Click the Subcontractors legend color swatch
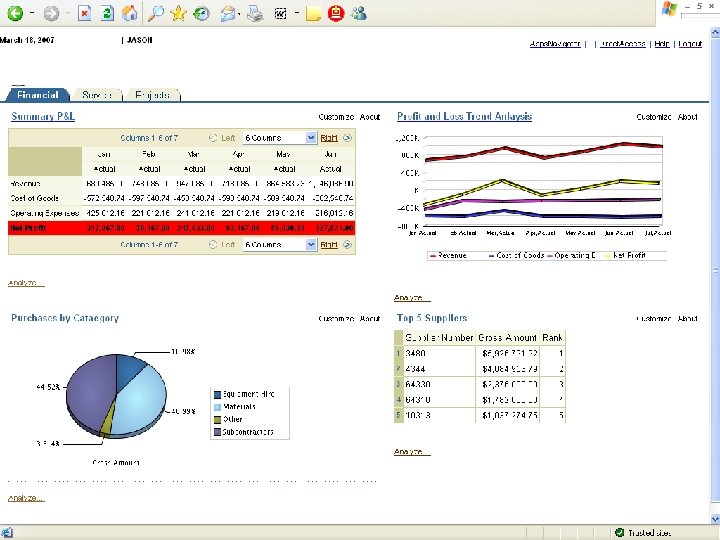The image size is (720, 540). pyautogui.click(x=218, y=432)
